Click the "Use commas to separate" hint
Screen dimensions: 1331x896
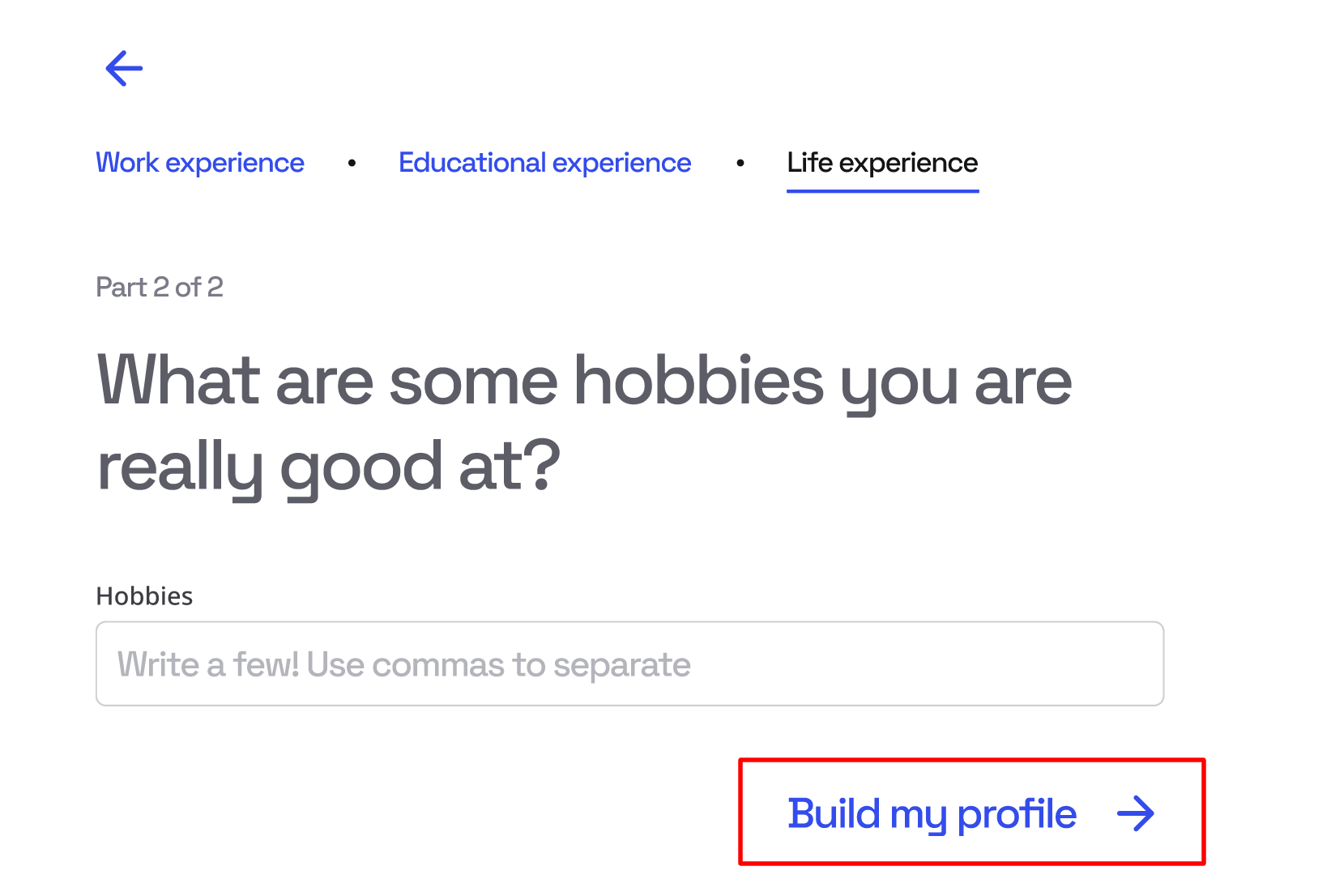pos(499,665)
